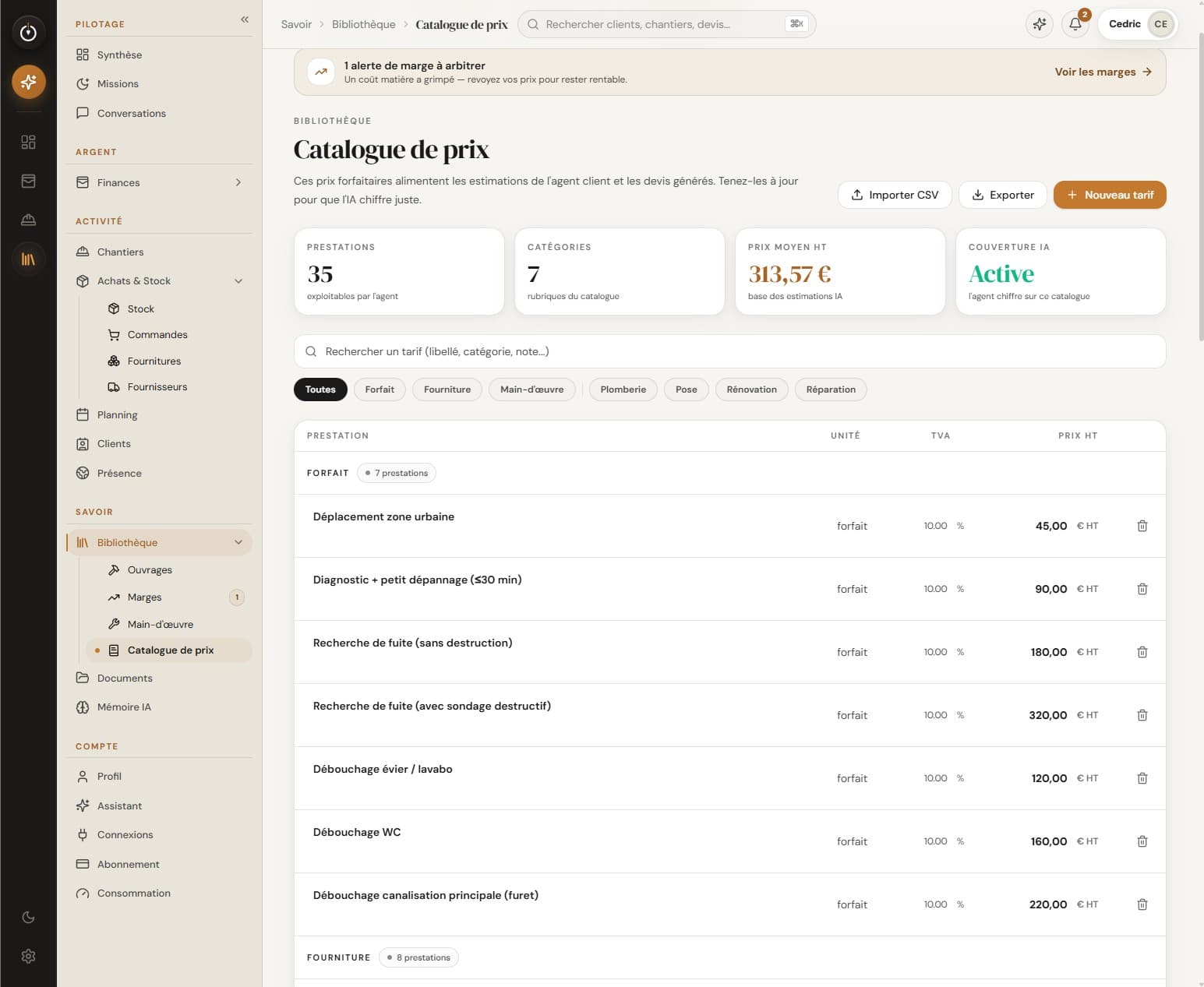Click the Exporter button
Screen dimensions: 1204x987
1002,195
